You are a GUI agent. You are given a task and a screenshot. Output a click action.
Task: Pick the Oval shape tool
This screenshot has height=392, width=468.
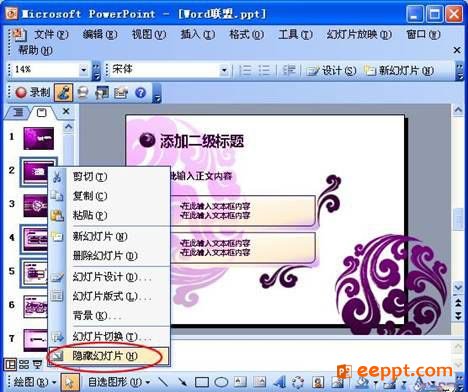coord(221,382)
